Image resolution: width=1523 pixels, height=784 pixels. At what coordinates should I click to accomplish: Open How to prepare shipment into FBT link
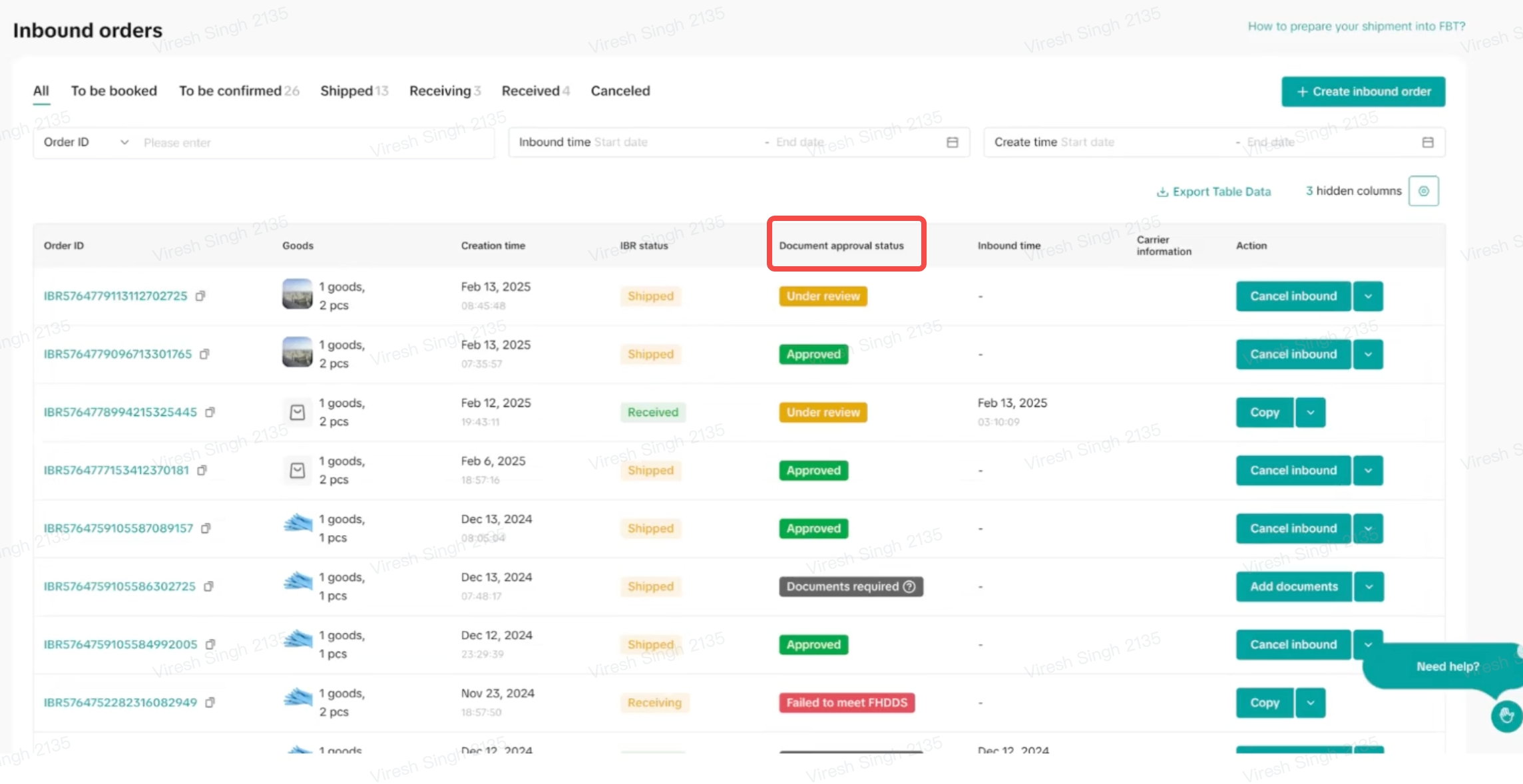pyautogui.click(x=1356, y=27)
